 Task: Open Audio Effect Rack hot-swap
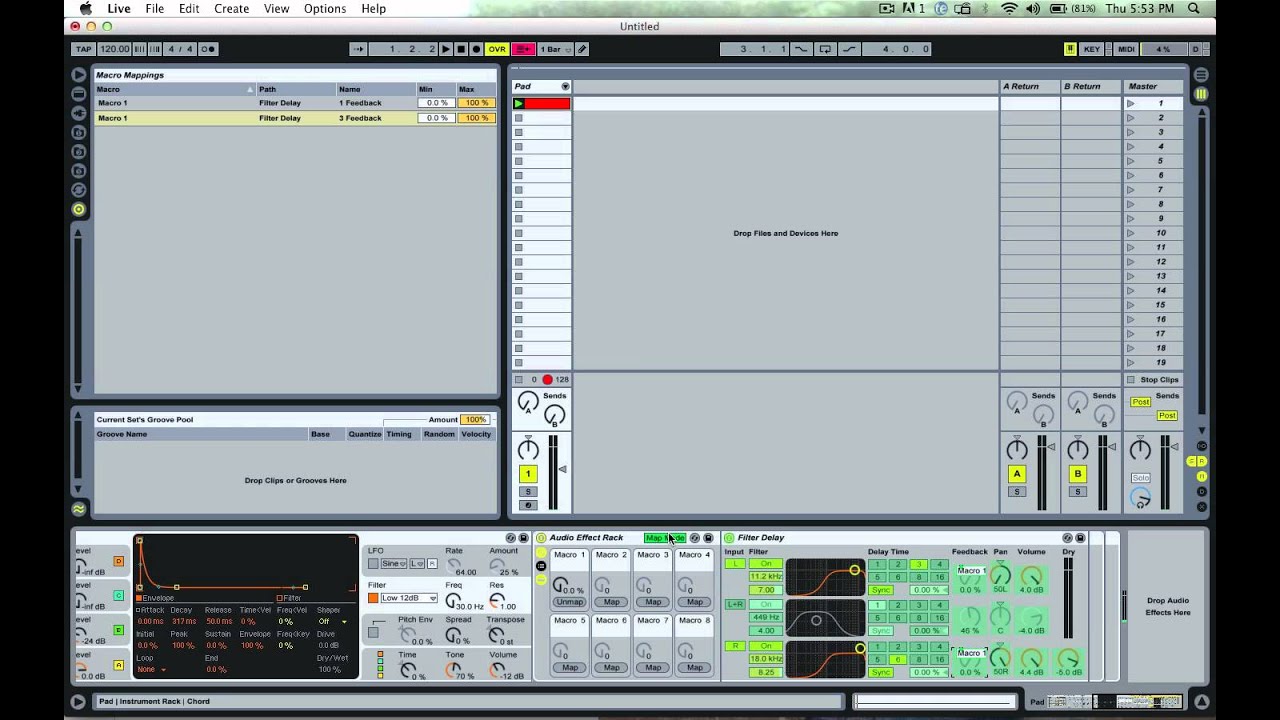[695, 538]
